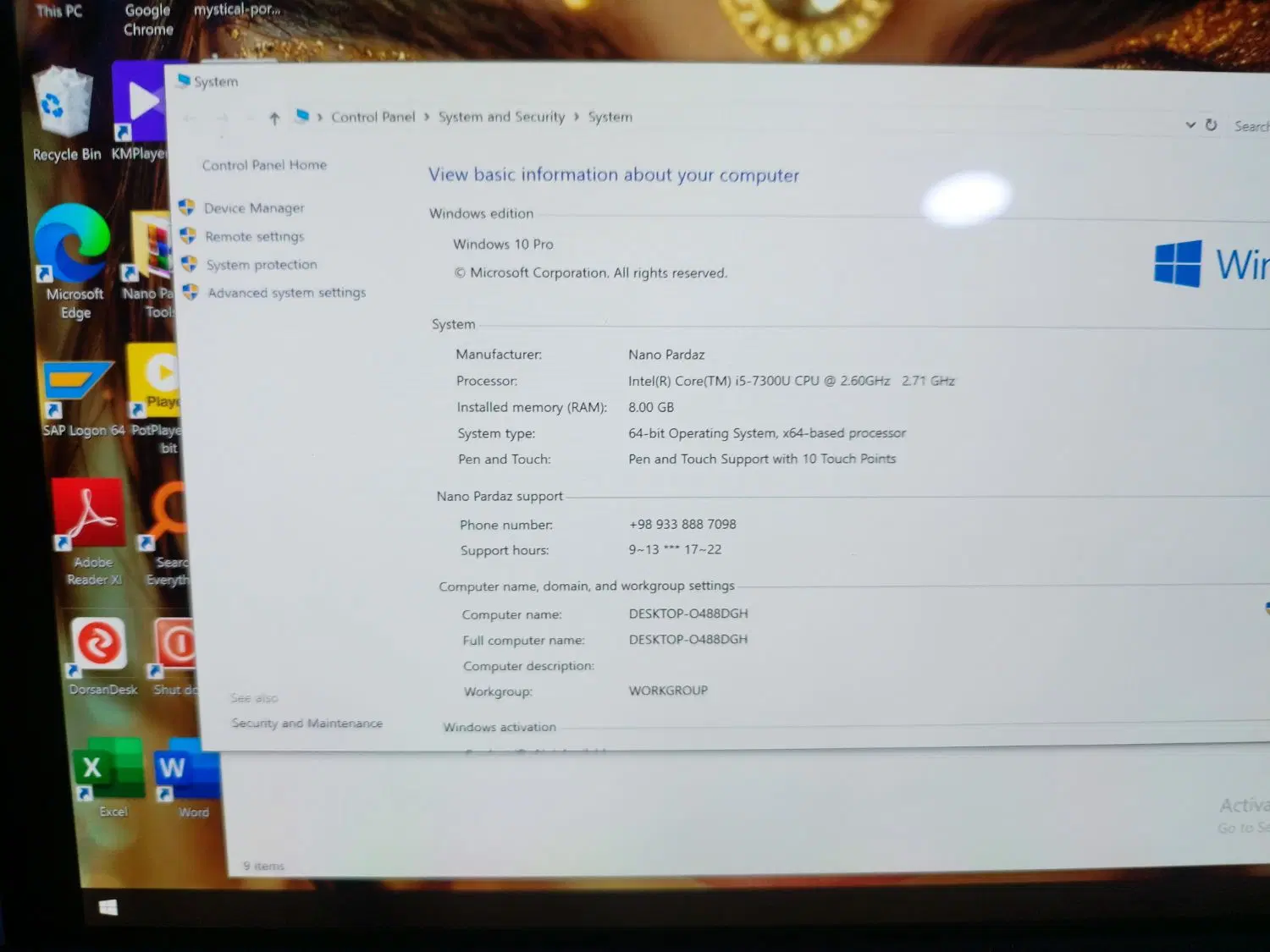Launch KMPlayer from the desktop
The height and width of the screenshot is (952, 1270).
click(x=140, y=111)
